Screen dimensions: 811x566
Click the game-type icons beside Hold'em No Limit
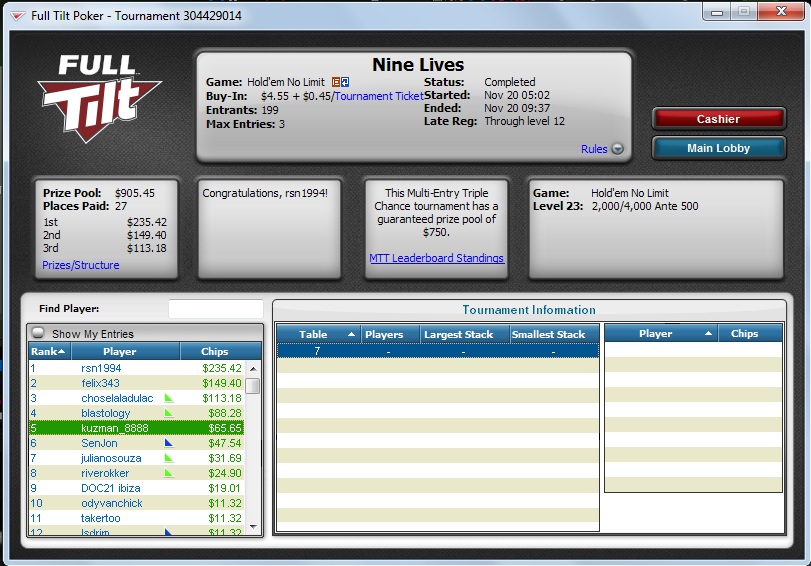340,82
